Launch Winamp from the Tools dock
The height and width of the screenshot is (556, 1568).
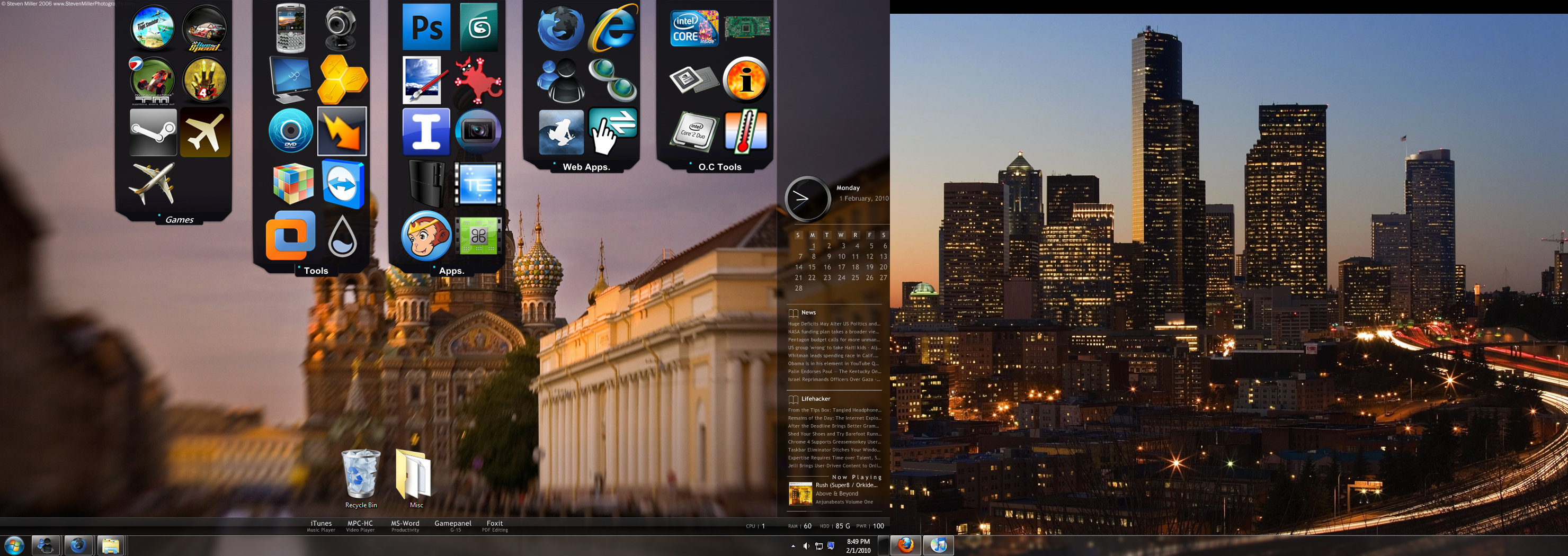point(342,131)
